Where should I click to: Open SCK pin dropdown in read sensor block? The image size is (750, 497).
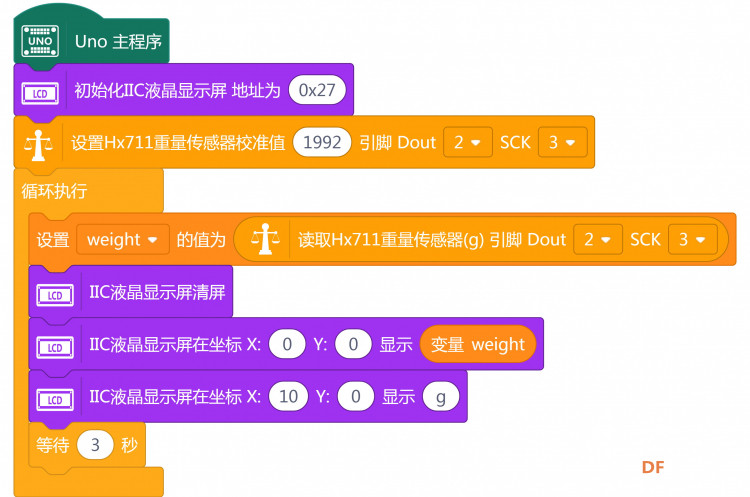coord(692,239)
